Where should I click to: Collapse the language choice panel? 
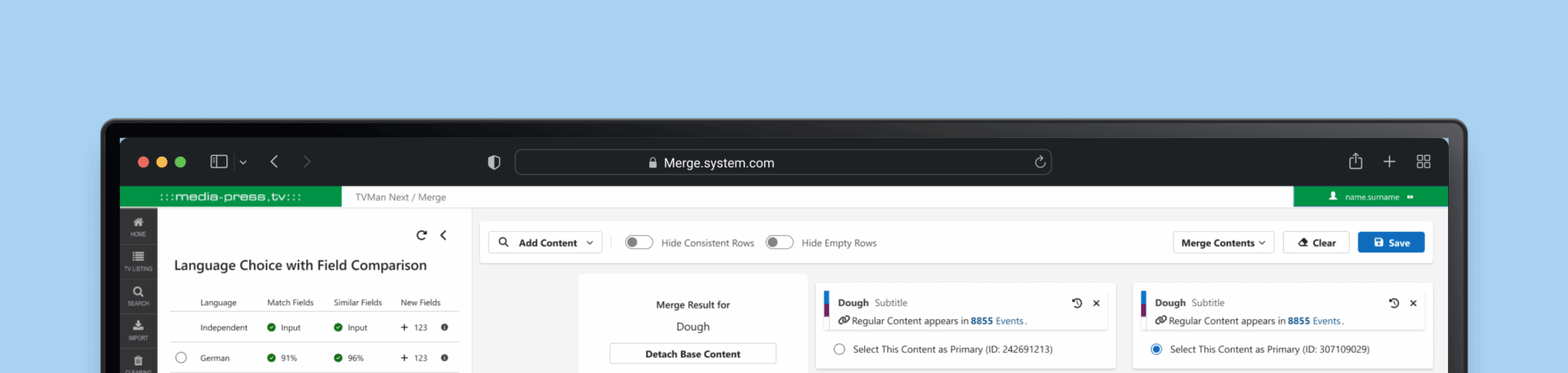click(x=443, y=235)
